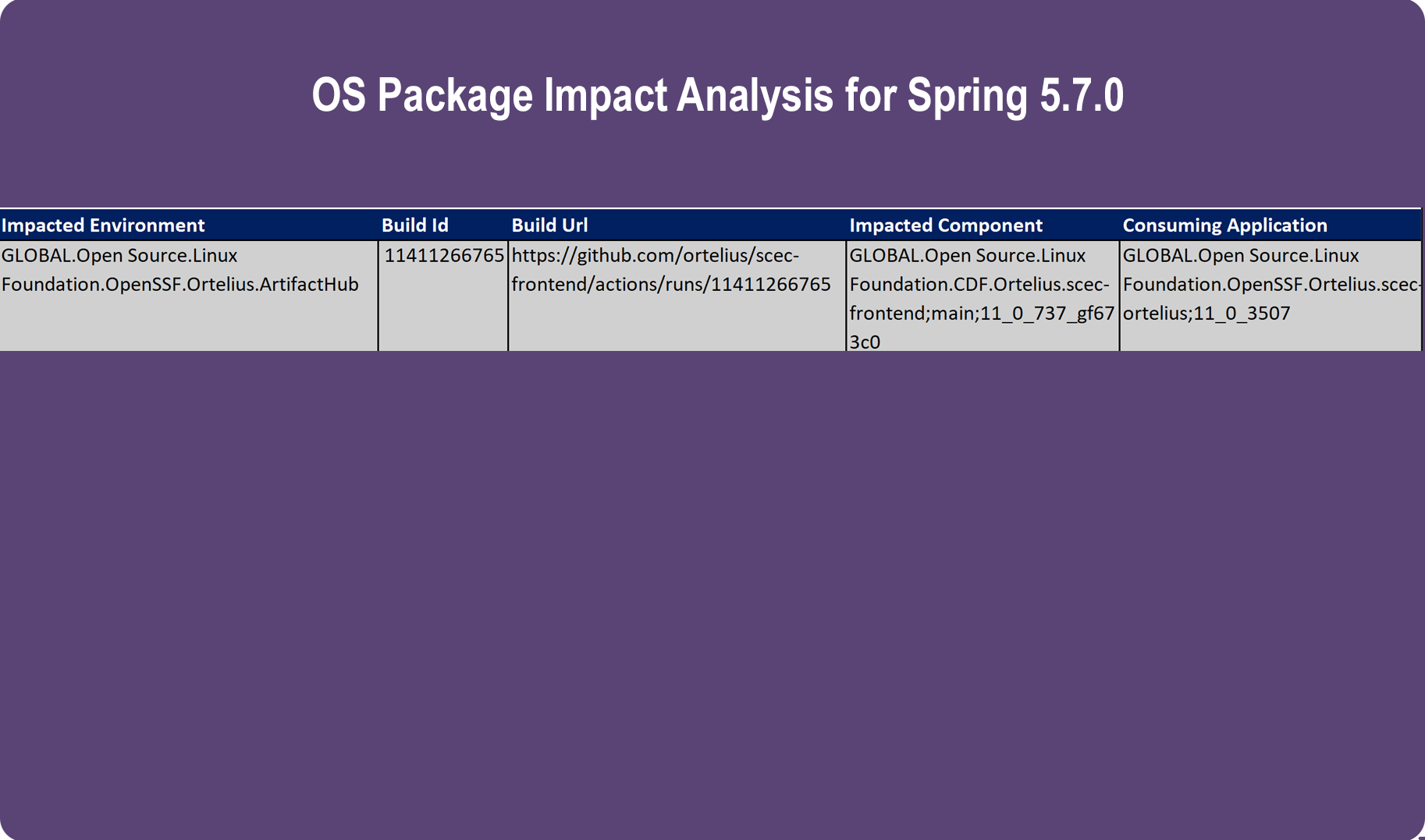
Task: Click 'Foundation.OpenSSF.Ortelius.scec-' in Consuming Application cell
Action: pyautogui.click(x=1270, y=285)
